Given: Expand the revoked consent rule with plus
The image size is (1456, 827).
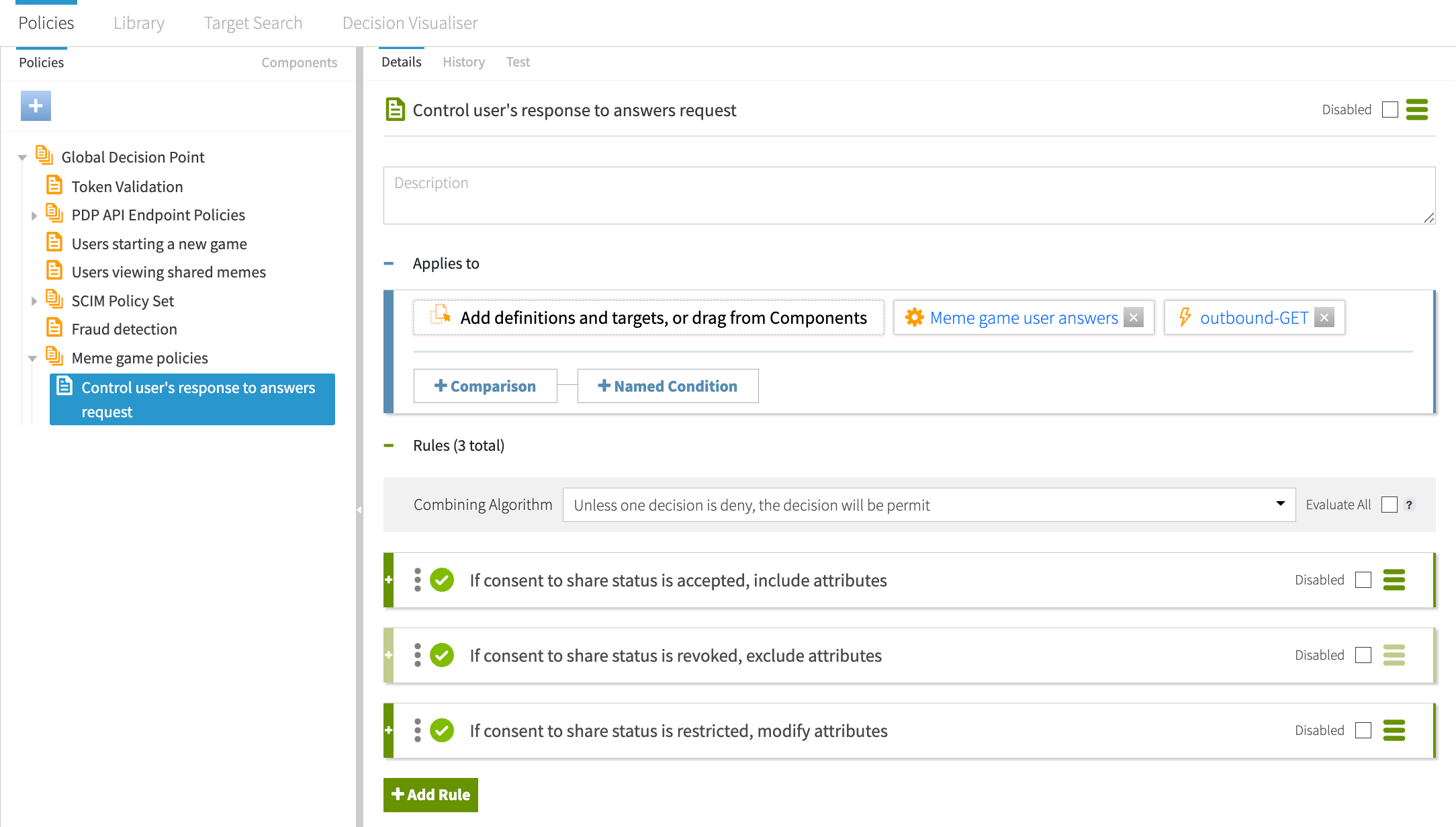Looking at the screenshot, I should (388, 655).
